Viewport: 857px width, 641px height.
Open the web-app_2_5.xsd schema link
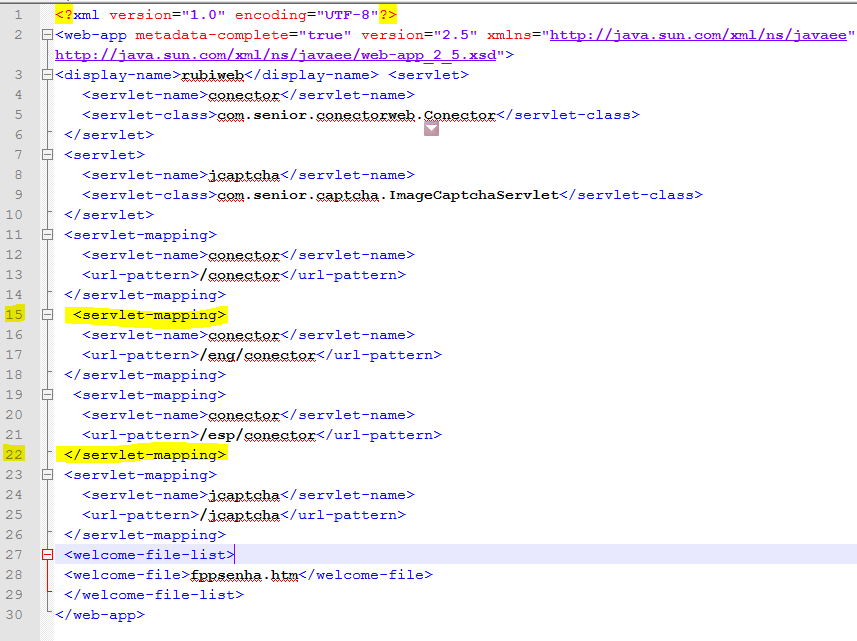[275, 55]
